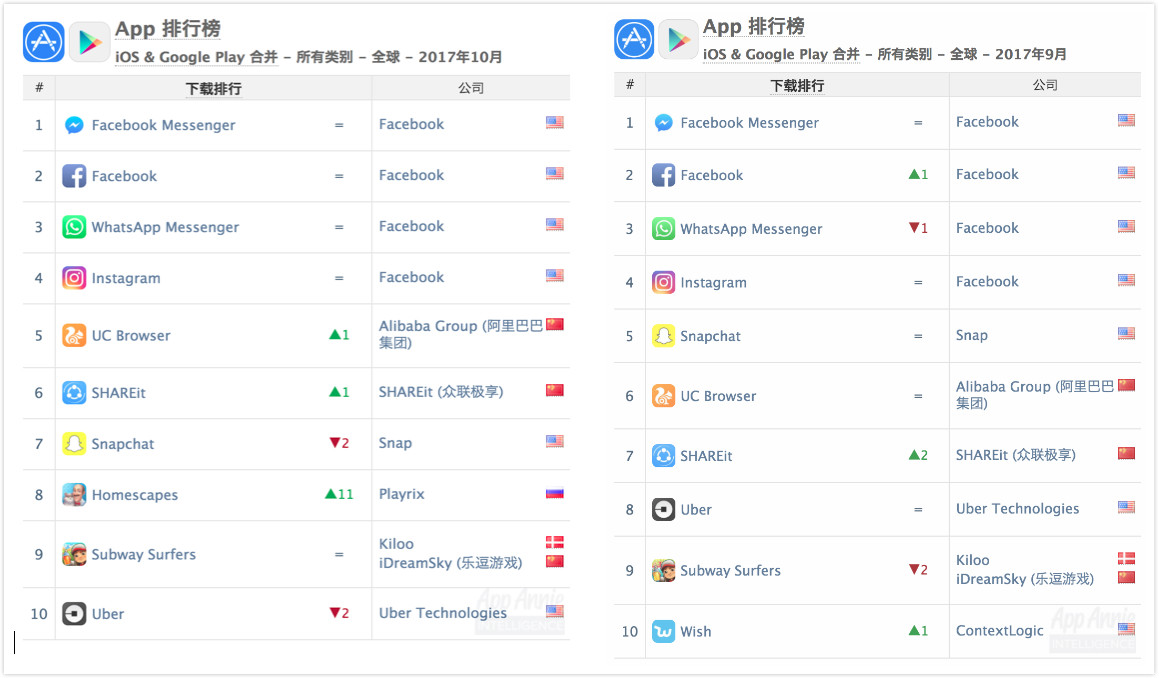Screen dimensions: 1159x678
Task: Click Facebook Messenger name in September 2017 chart
Action: pyautogui.click(x=750, y=123)
